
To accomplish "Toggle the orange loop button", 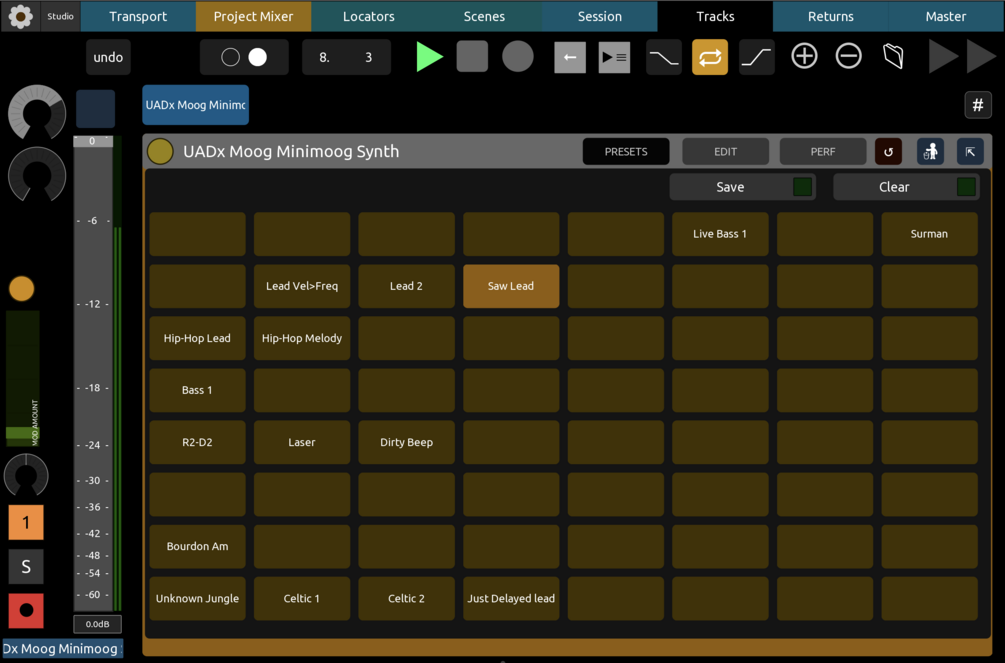I will (710, 57).
